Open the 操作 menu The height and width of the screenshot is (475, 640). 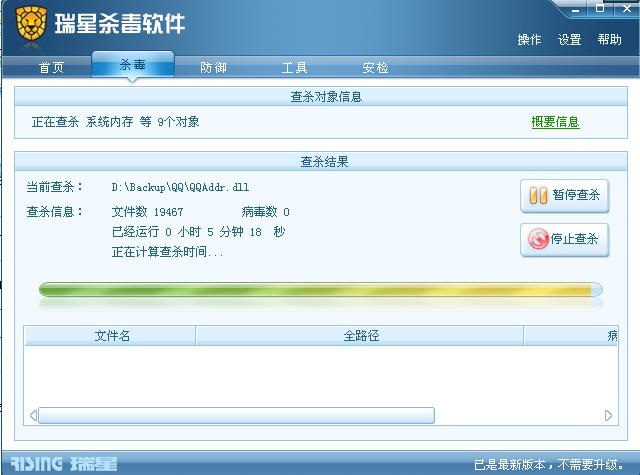(x=529, y=40)
